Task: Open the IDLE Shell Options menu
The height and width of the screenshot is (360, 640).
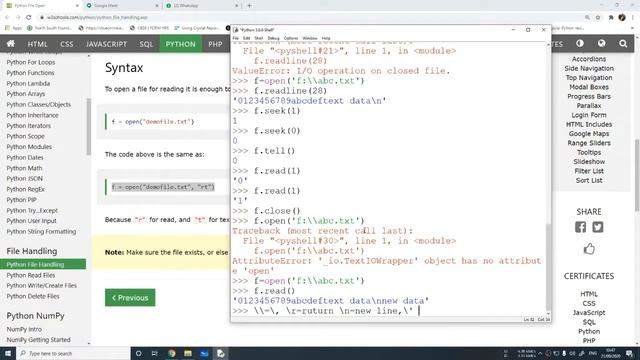Action: click(x=291, y=38)
